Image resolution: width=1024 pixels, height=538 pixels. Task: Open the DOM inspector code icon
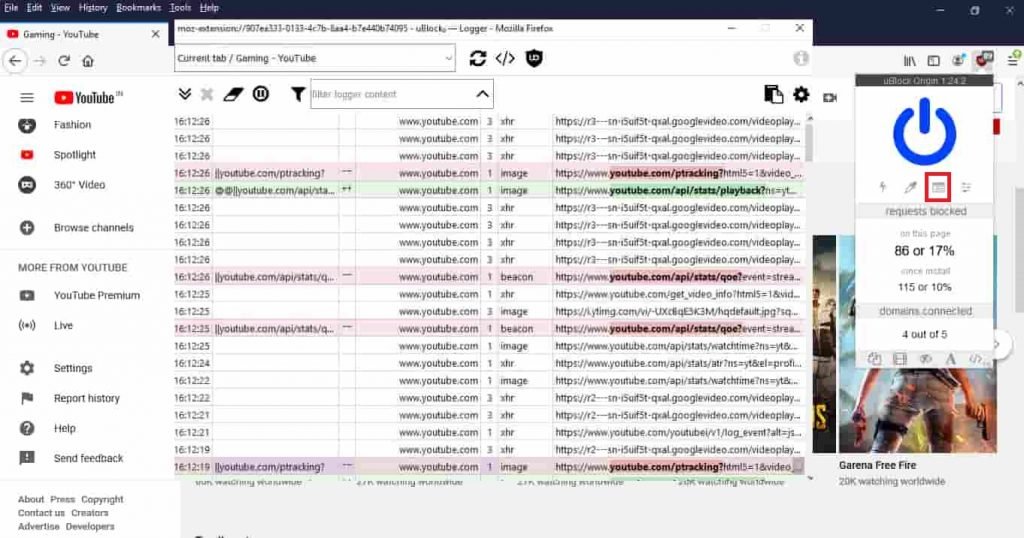(505, 58)
